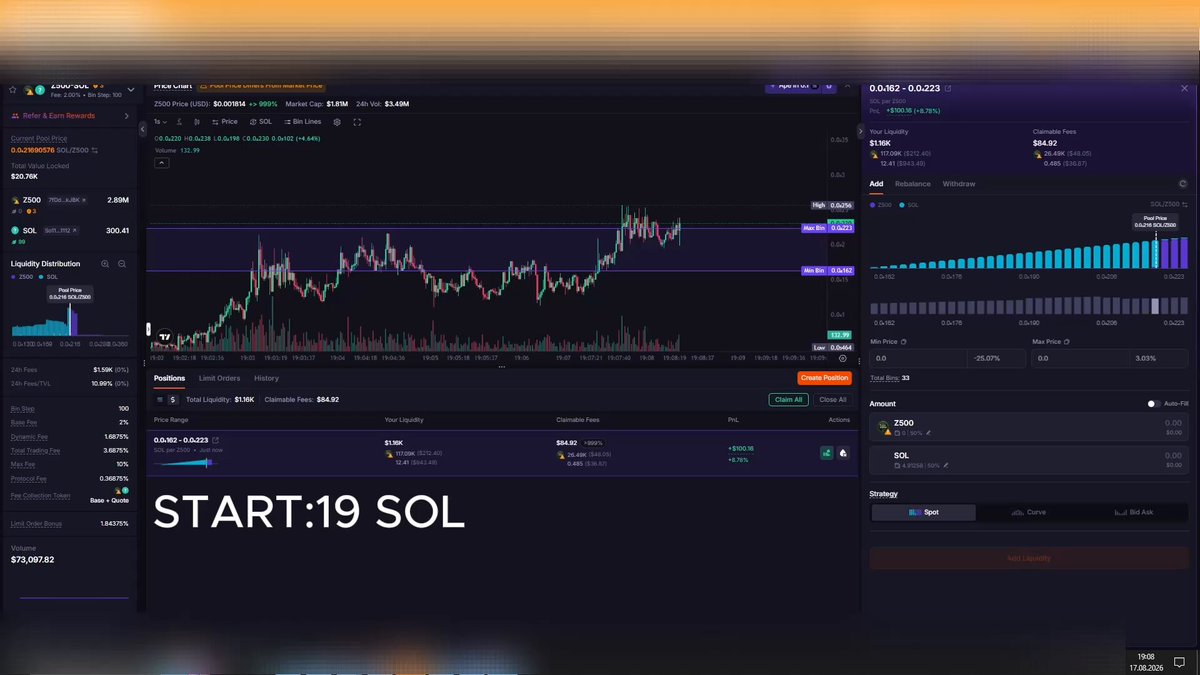Refresh the position panel
The height and width of the screenshot is (675, 1200).
pos(1183,184)
